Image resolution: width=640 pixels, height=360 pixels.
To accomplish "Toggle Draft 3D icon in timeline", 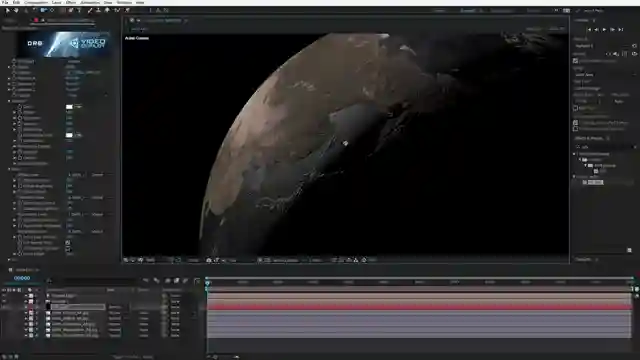I will 156,281.
